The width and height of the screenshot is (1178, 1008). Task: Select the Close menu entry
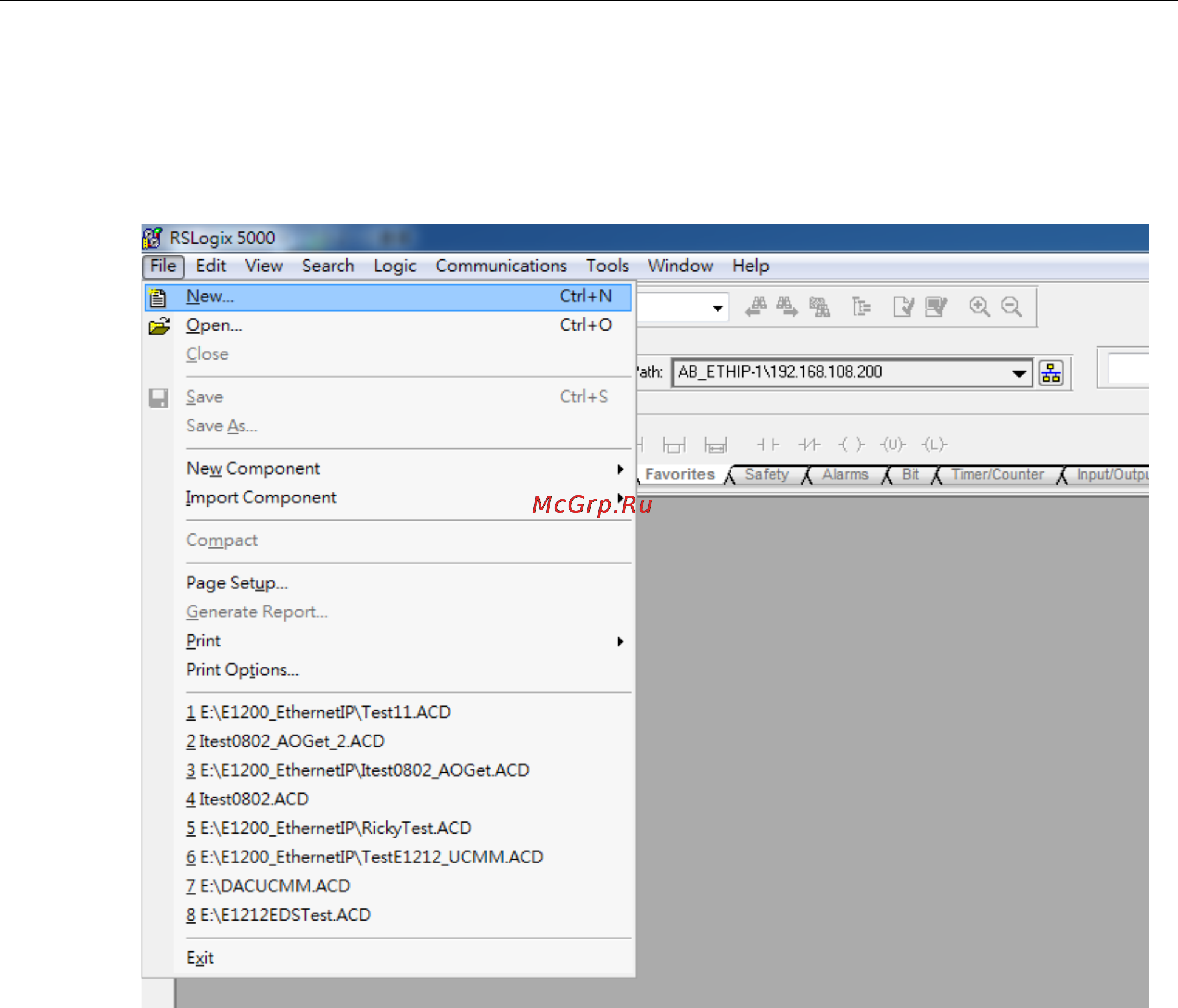pos(389,354)
